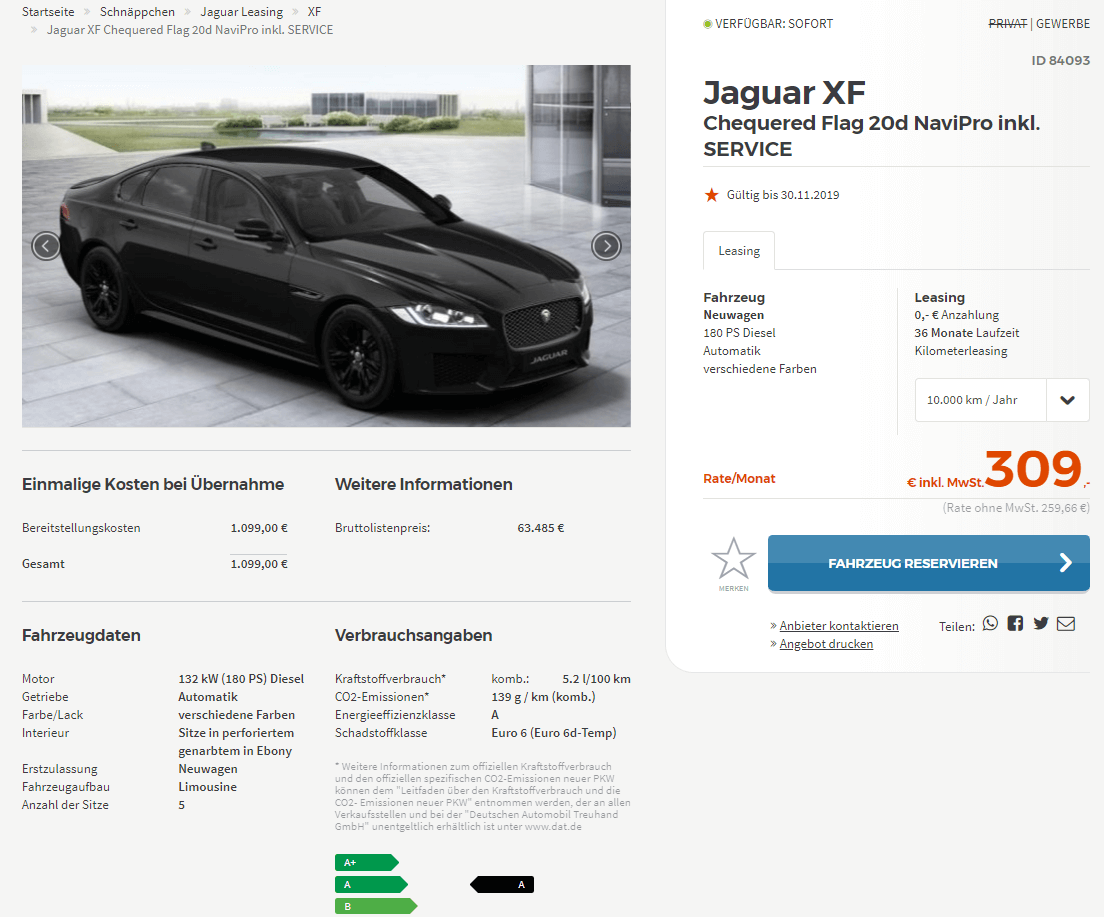Click the black Jaguar XF main photo
1104x917 pixels.
[326, 246]
